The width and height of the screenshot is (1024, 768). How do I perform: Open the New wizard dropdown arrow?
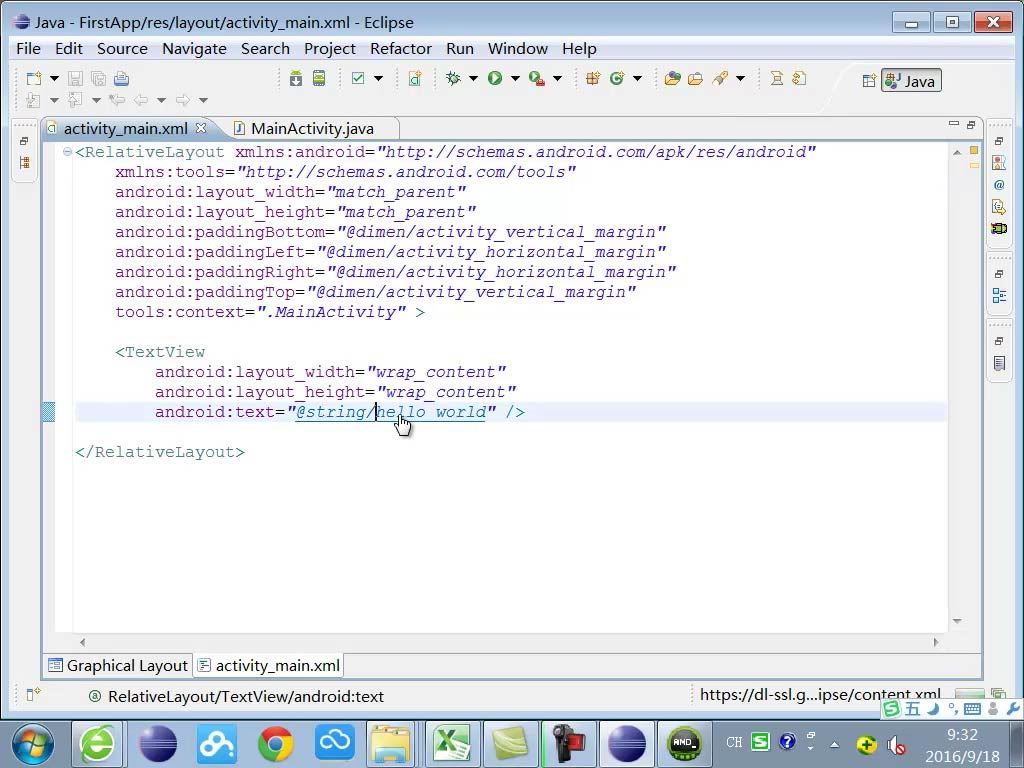coord(55,78)
